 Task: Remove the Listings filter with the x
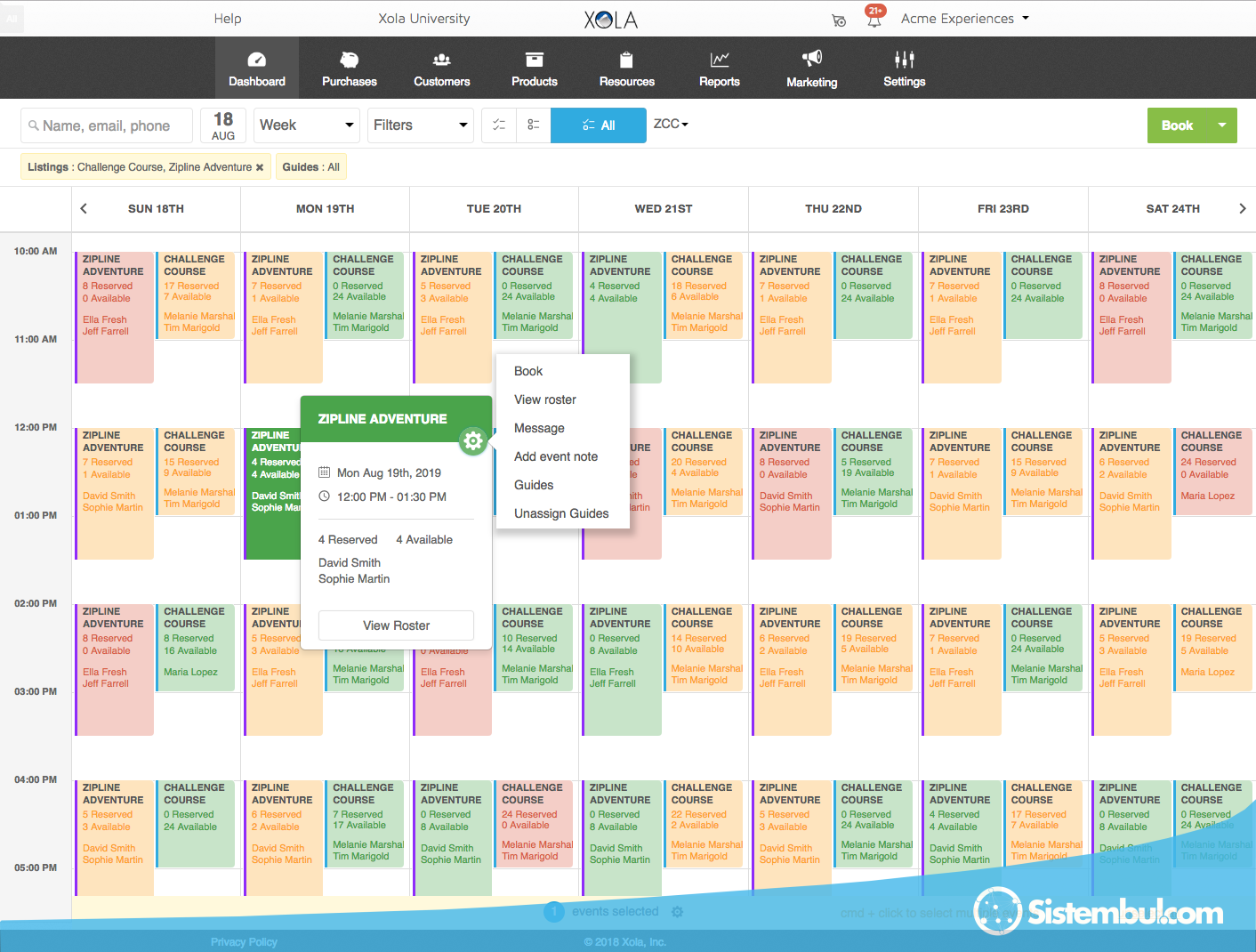(260, 167)
